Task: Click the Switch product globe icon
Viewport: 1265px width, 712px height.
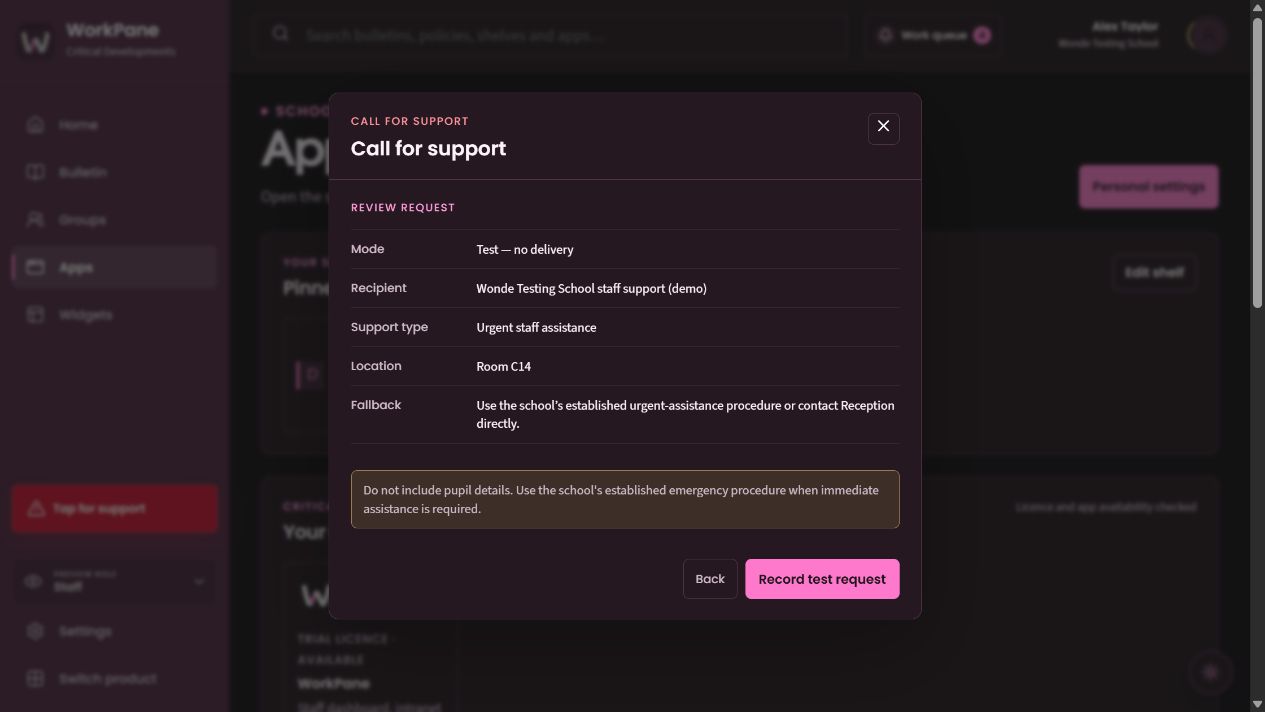Action: pyautogui.click(x=35, y=678)
